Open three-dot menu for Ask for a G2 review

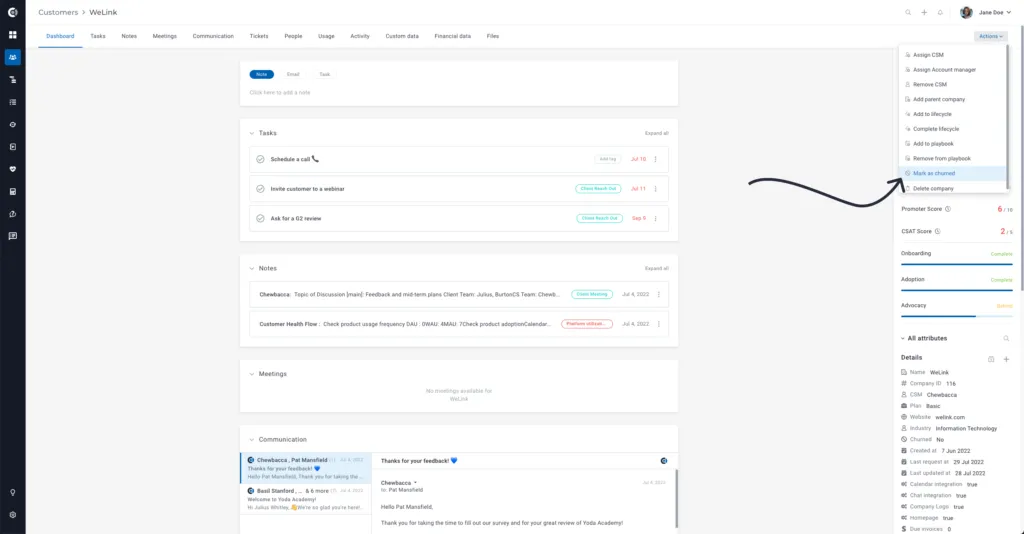click(x=656, y=219)
